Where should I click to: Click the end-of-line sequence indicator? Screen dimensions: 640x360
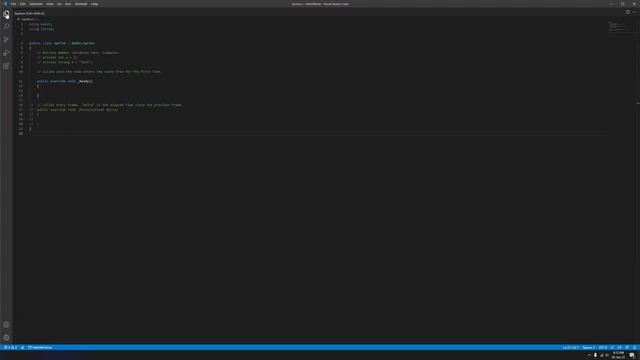tap(612, 348)
